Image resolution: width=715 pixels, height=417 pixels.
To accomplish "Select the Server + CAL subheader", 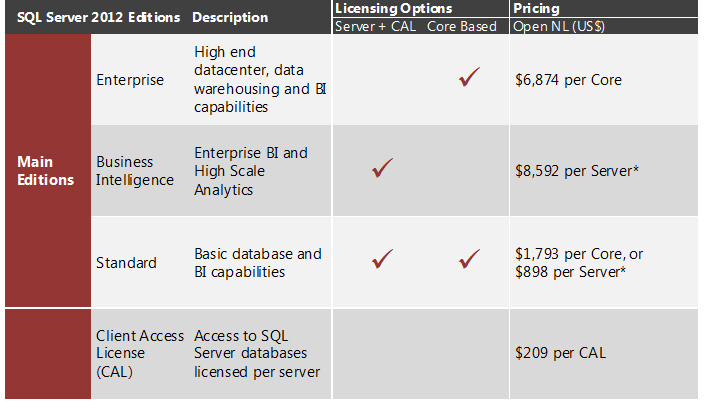I will [x=374, y=26].
